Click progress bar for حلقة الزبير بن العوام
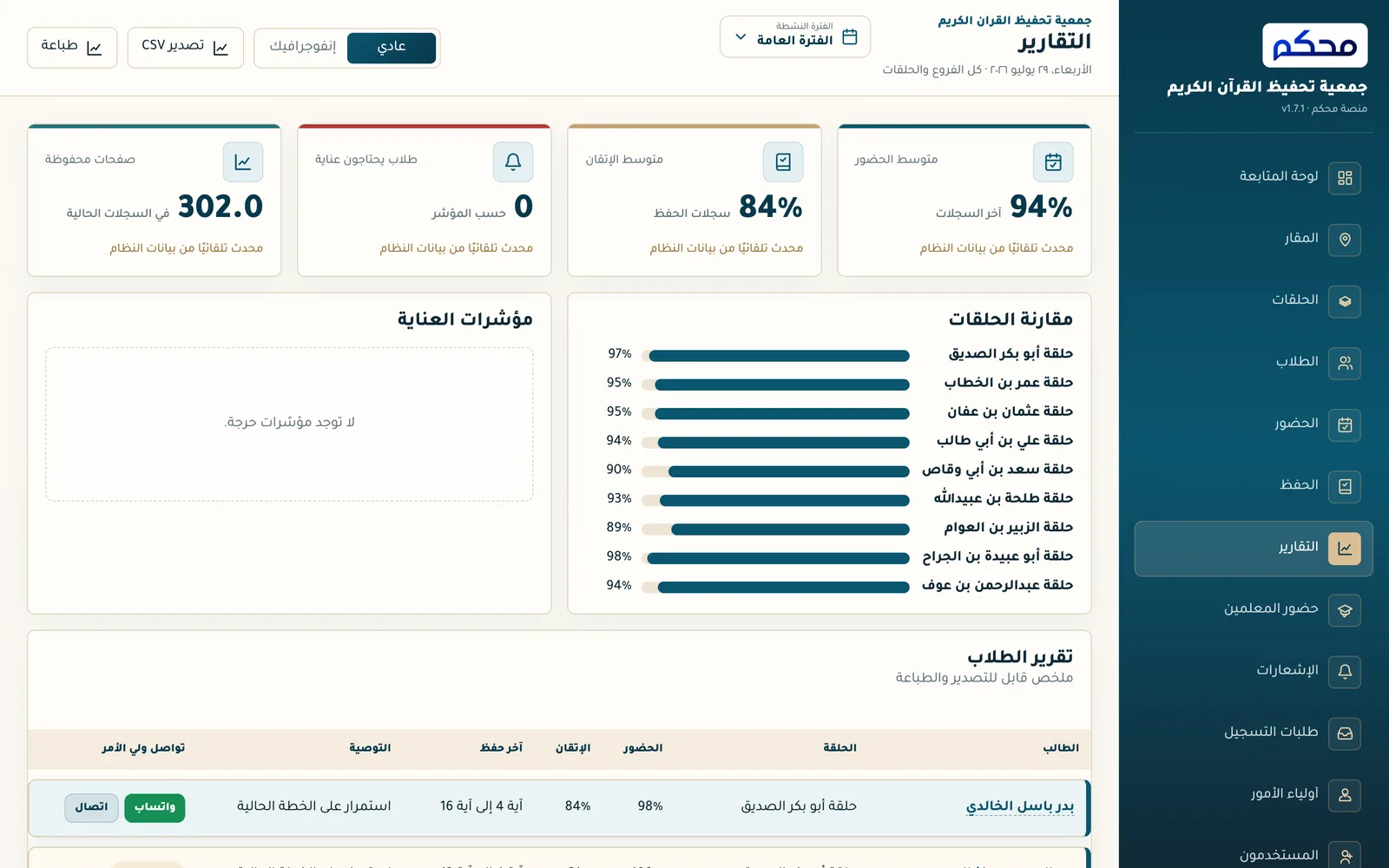Screen dimensions: 1389x868 774,529
